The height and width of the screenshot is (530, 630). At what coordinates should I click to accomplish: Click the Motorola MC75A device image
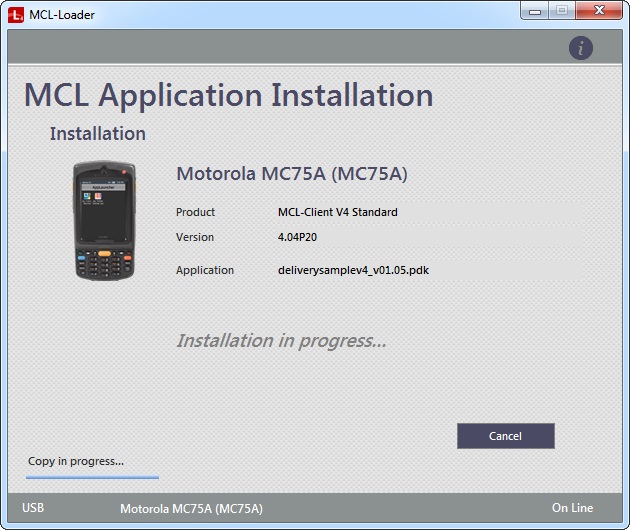tap(104, 222)
